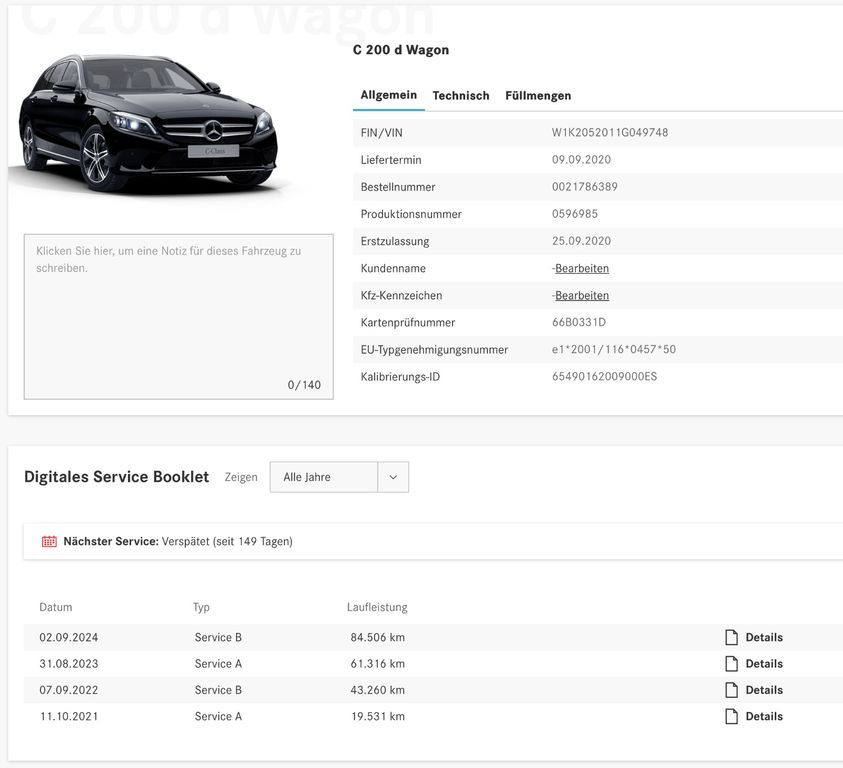
Task: View Details for Service A 19.531 km
Action: [763, 716]
